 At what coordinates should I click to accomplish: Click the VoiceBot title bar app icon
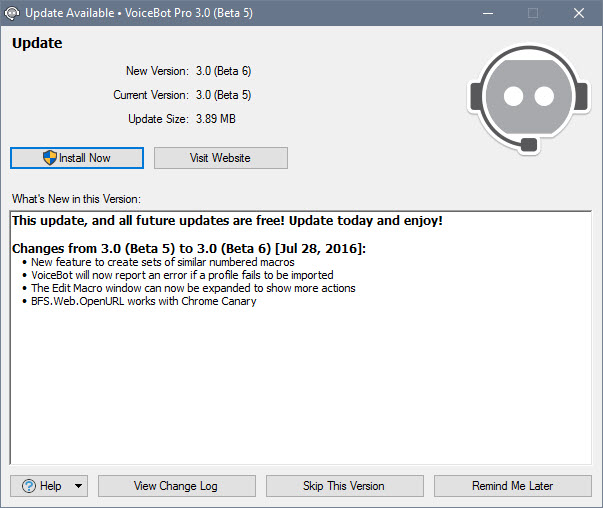pos(12,13)
